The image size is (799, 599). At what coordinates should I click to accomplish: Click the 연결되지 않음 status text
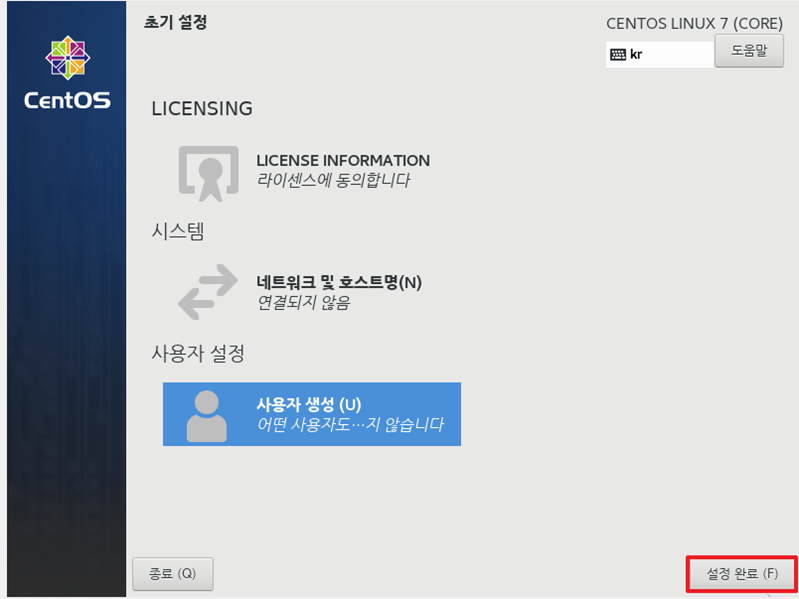(x=303, y=303)
